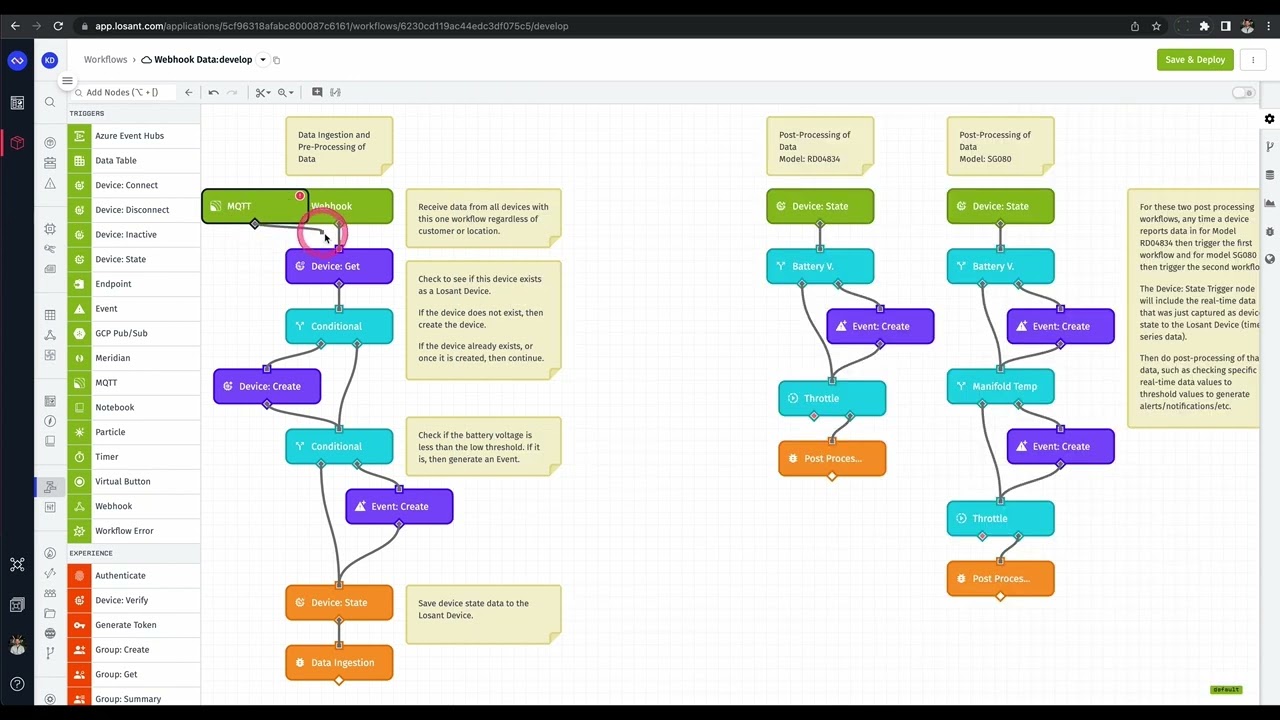Image resolution: width=1280 pixels, height=720 pixels.
Task: Click the browser Back arrow
Action: [14, 26]
